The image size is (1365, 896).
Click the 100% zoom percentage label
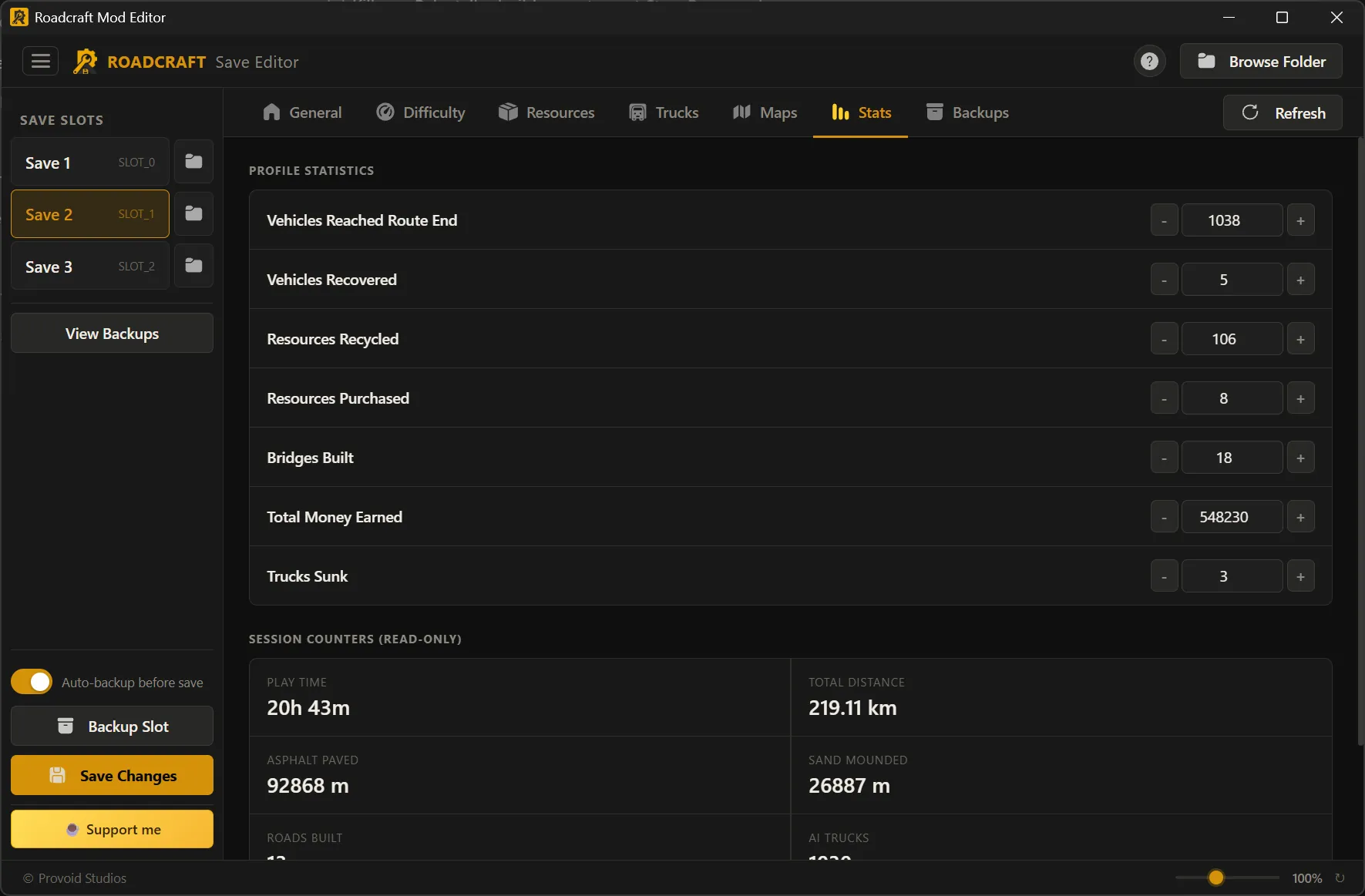click(x=1306, y=878)
